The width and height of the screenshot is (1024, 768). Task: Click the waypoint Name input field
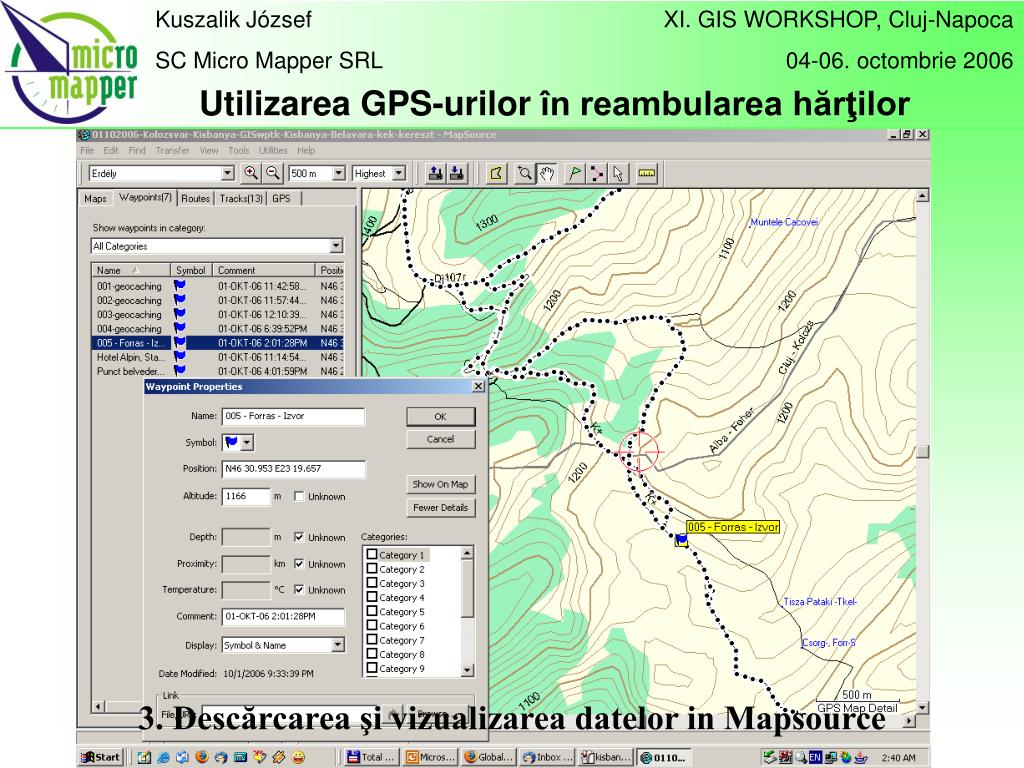coord(293,416)
